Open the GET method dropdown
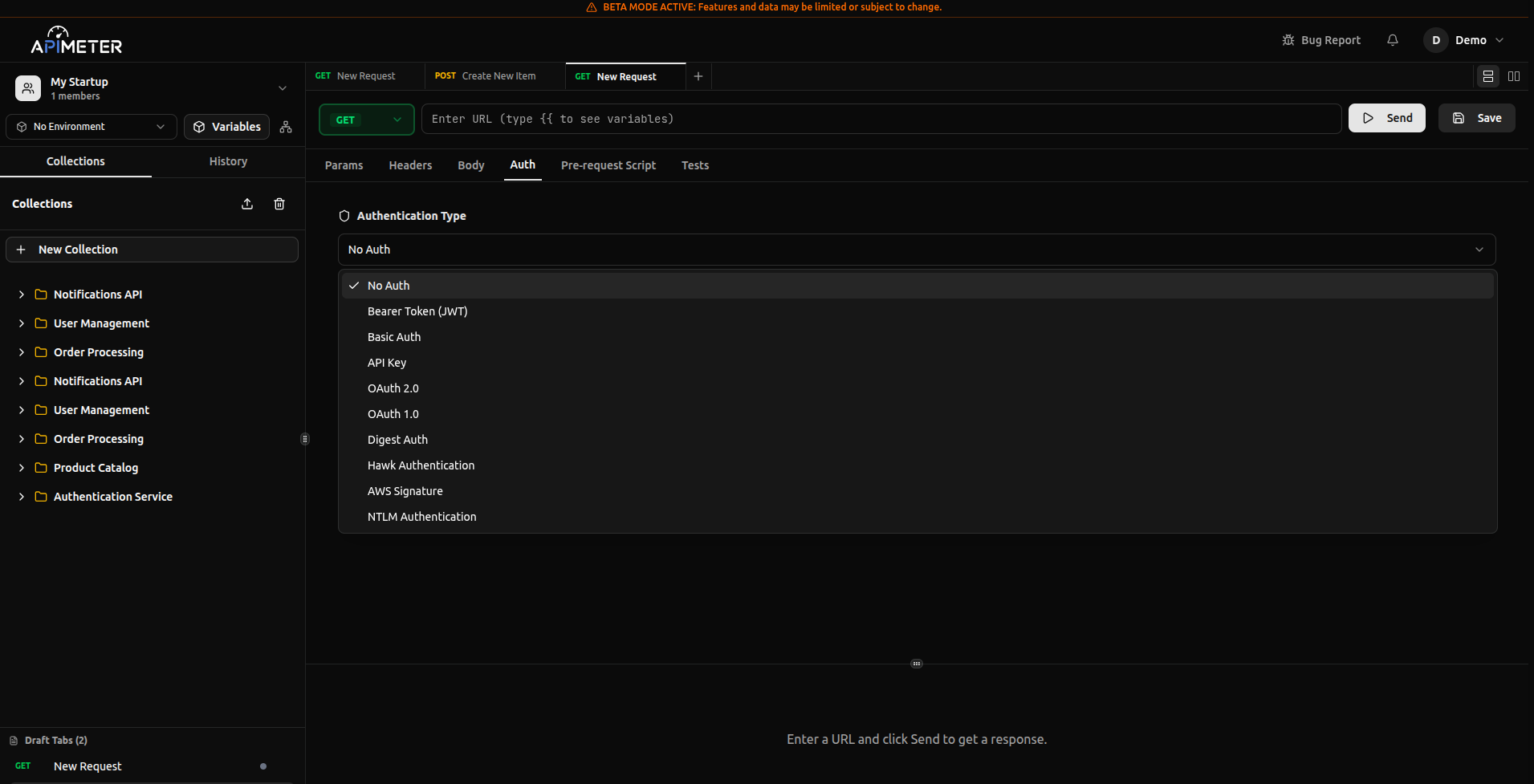1534x784 pixels. point(367,120)
